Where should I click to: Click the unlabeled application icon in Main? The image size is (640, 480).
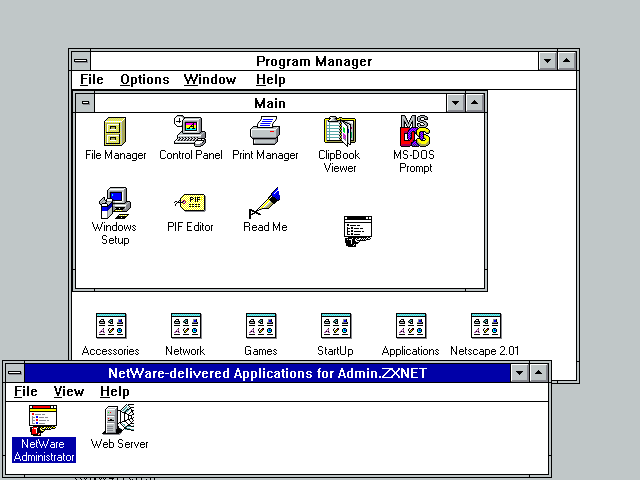pyautogui.click(x=358, y=231)
